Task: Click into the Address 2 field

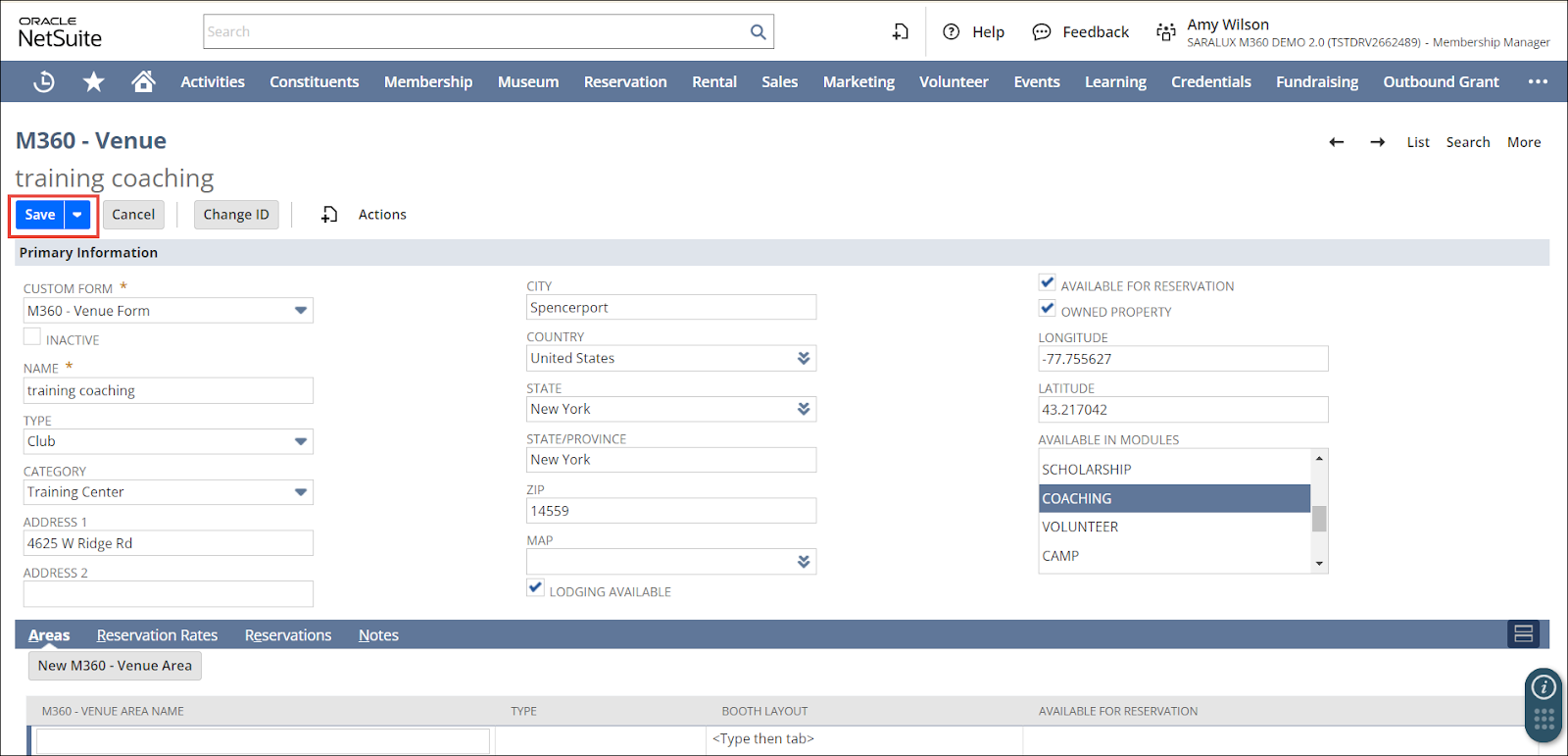Action: [168, 594]
